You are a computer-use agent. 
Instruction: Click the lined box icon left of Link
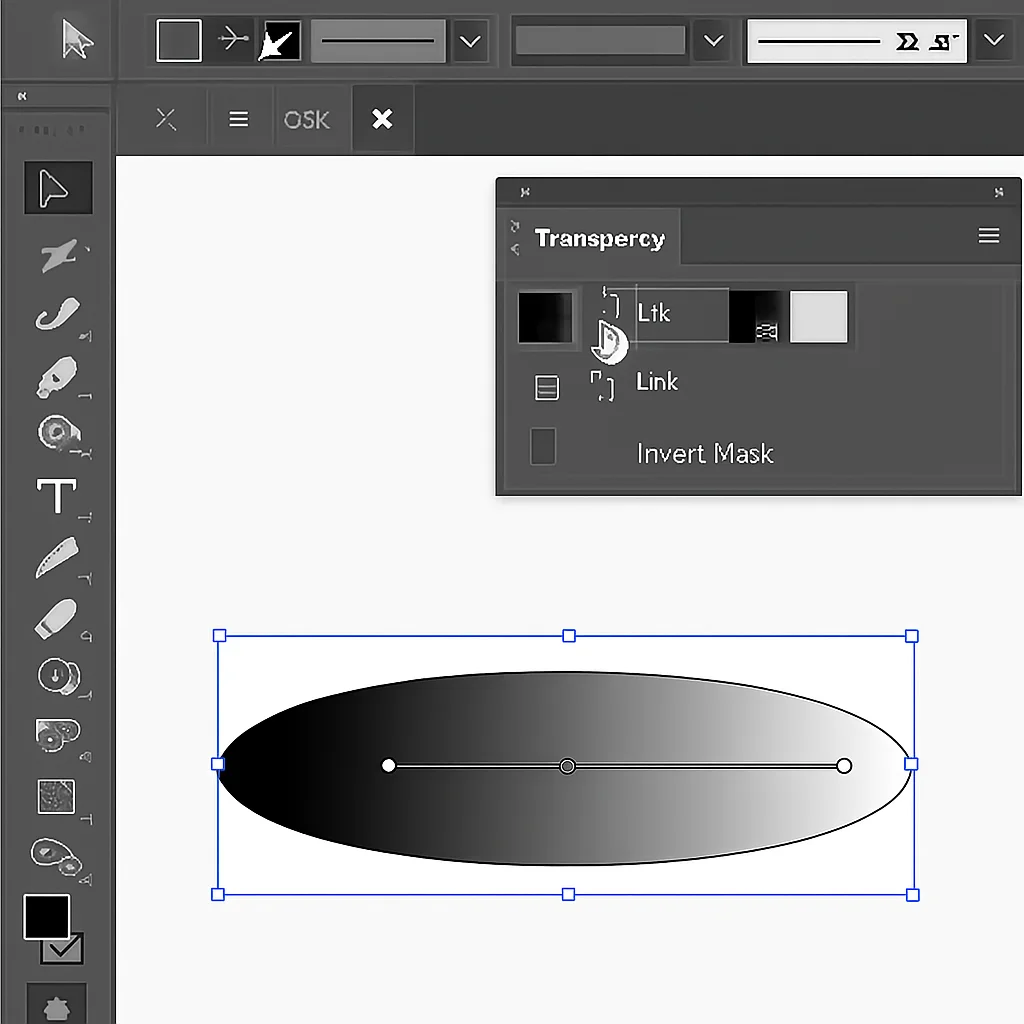click(x=547, y=387)
